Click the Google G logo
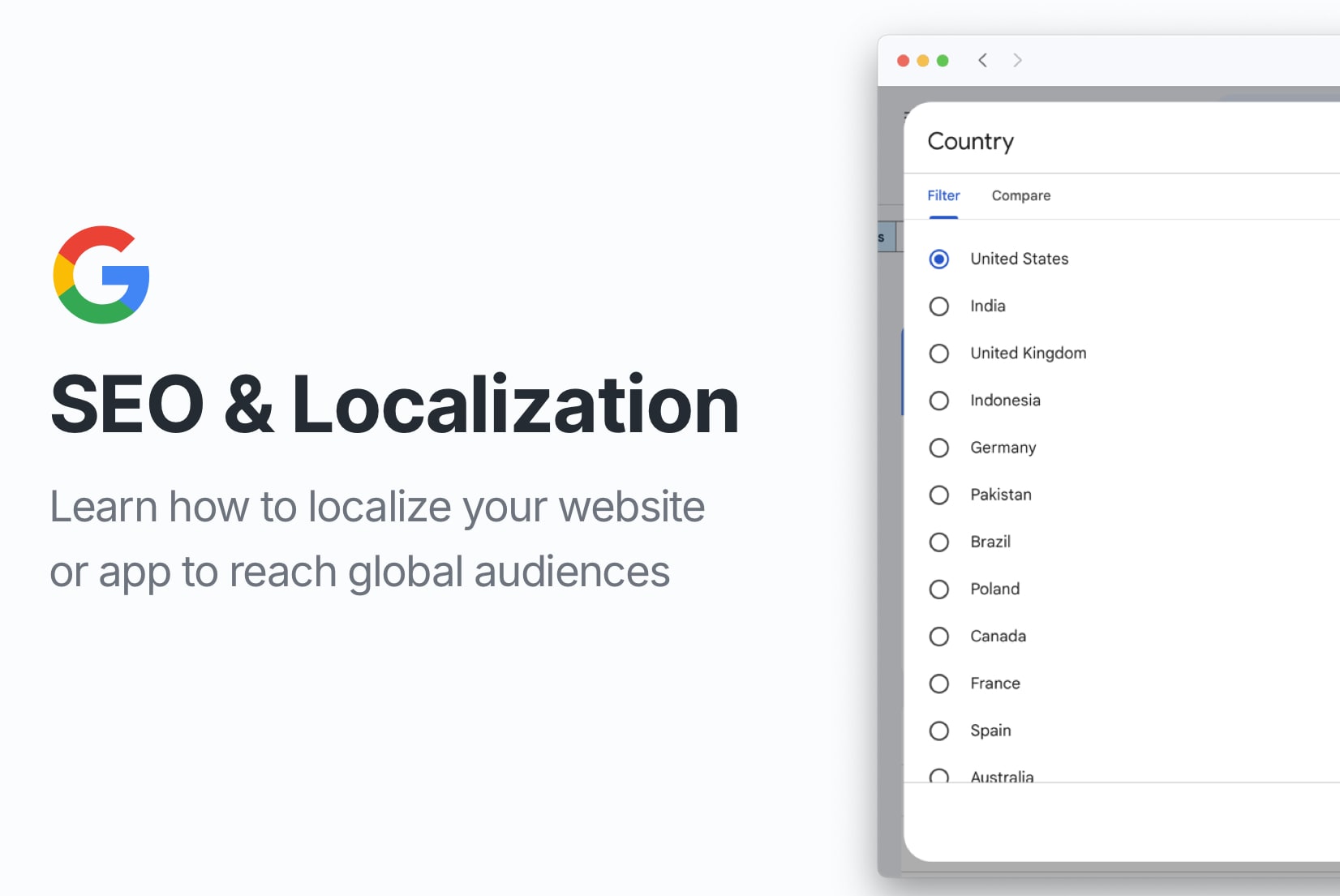 click(x=101, y=275)
